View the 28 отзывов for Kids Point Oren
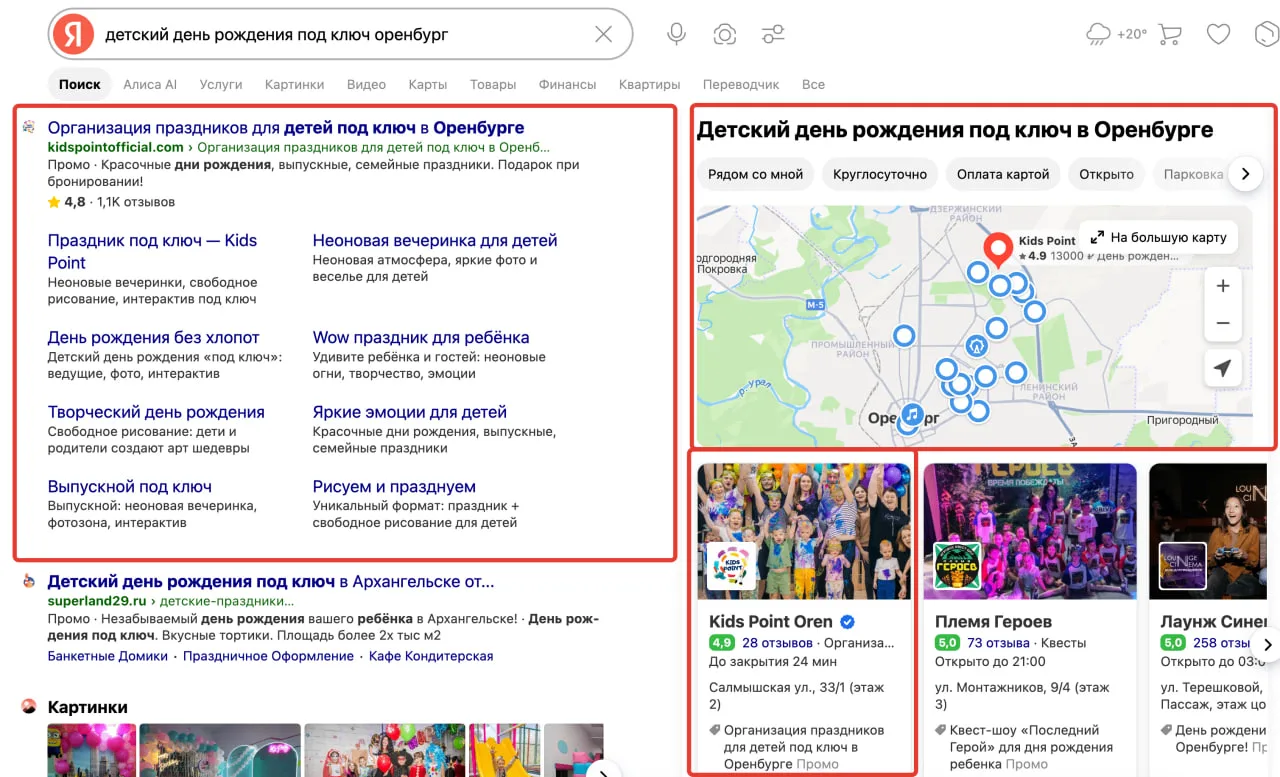Image resolution: width=1280 pixels, height=777 pixels. point(777,643)
